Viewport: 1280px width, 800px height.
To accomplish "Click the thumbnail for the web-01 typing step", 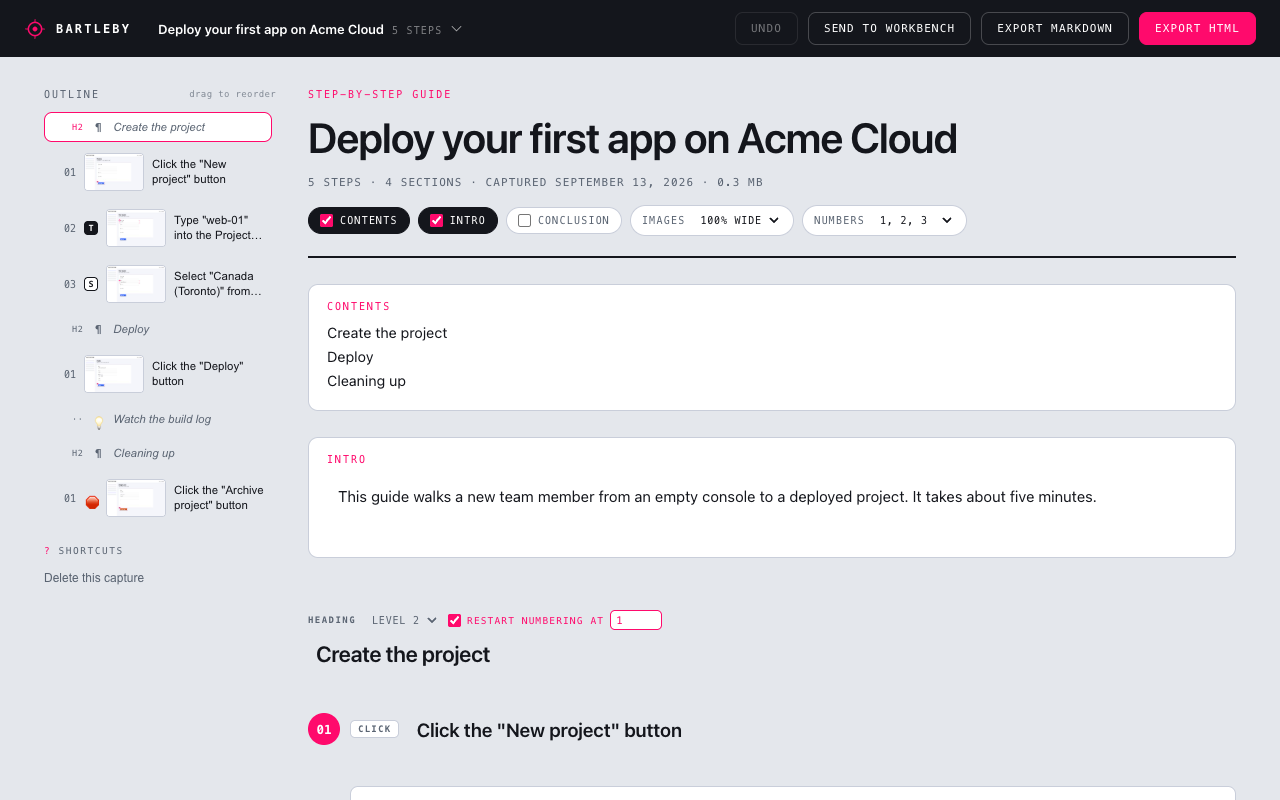I will (x=136, y=228).
